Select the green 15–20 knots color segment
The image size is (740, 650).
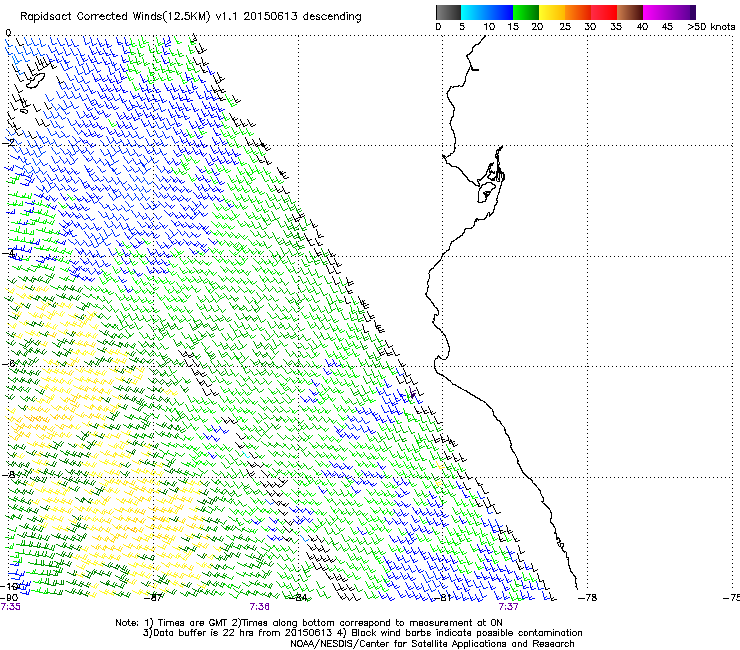point(526,12)
